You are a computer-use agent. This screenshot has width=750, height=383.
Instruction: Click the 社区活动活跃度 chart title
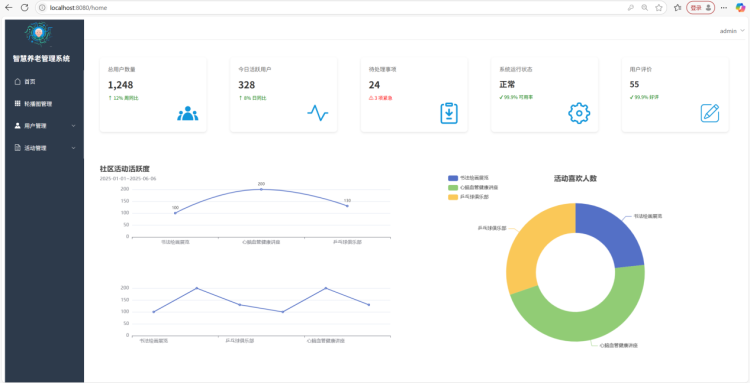tap(125, 169)
